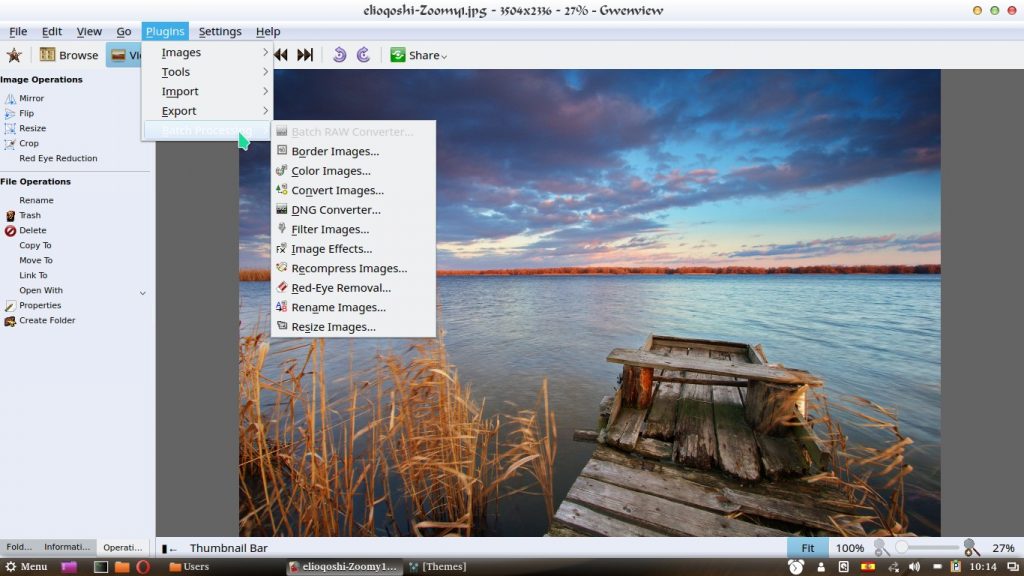The height and width of the screenshot is (576, 1024).
Task: Click Copy To under File Operations
Action: click(x=35, y=246)
